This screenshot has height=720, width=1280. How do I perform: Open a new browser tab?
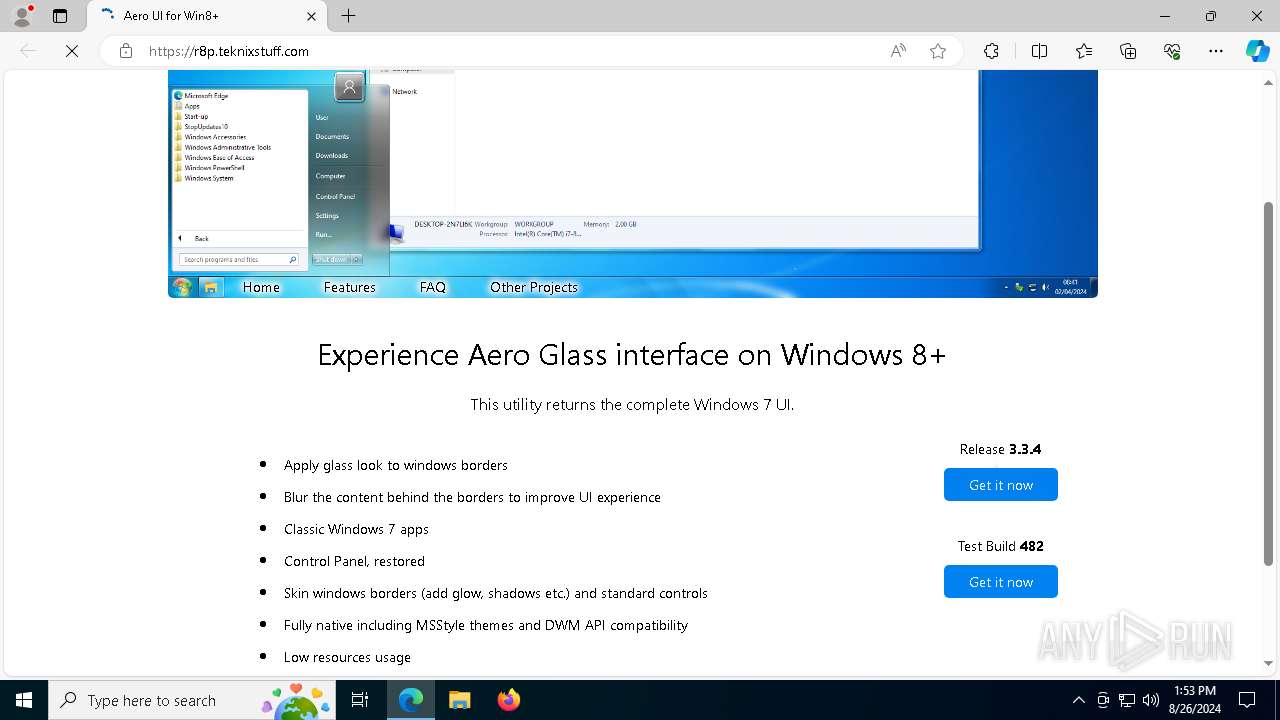coord(348,16)
